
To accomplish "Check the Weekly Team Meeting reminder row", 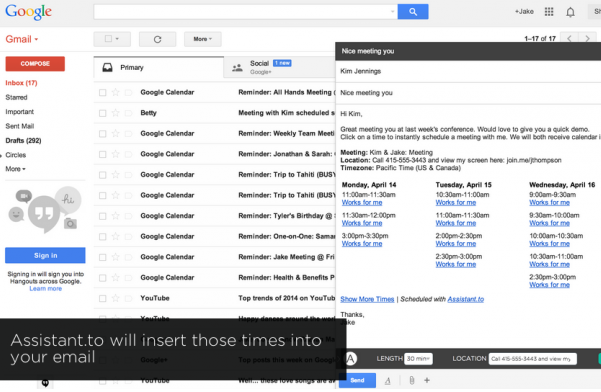I will pos(102,134).
